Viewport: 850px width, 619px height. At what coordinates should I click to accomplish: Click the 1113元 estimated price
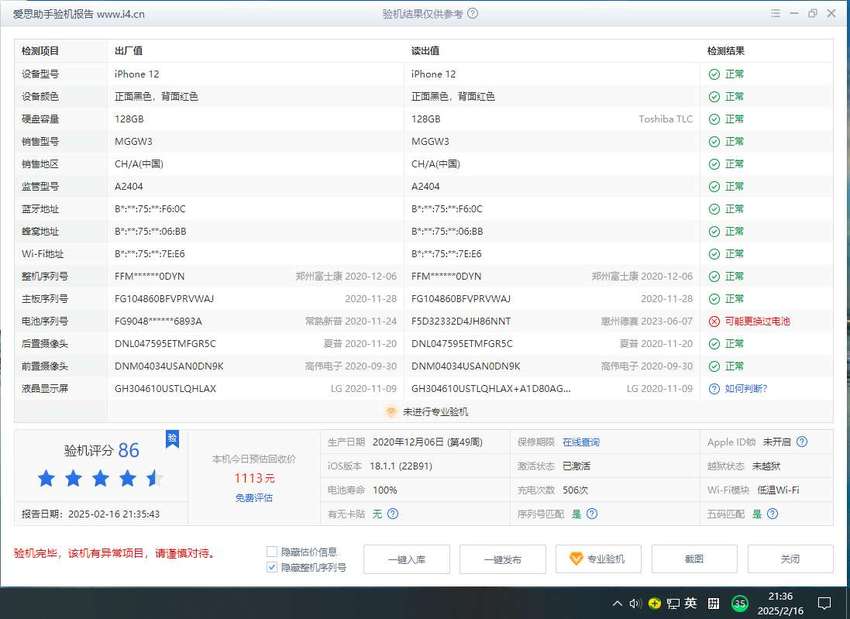254,478
